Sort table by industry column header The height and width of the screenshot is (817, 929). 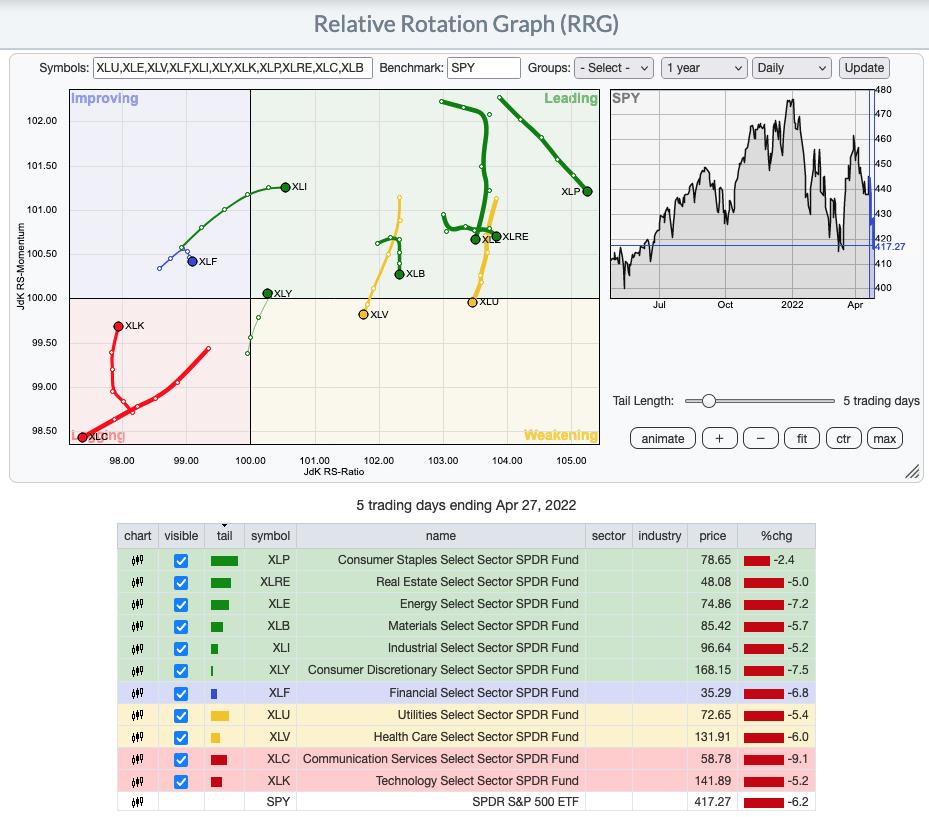pos(659,536)
